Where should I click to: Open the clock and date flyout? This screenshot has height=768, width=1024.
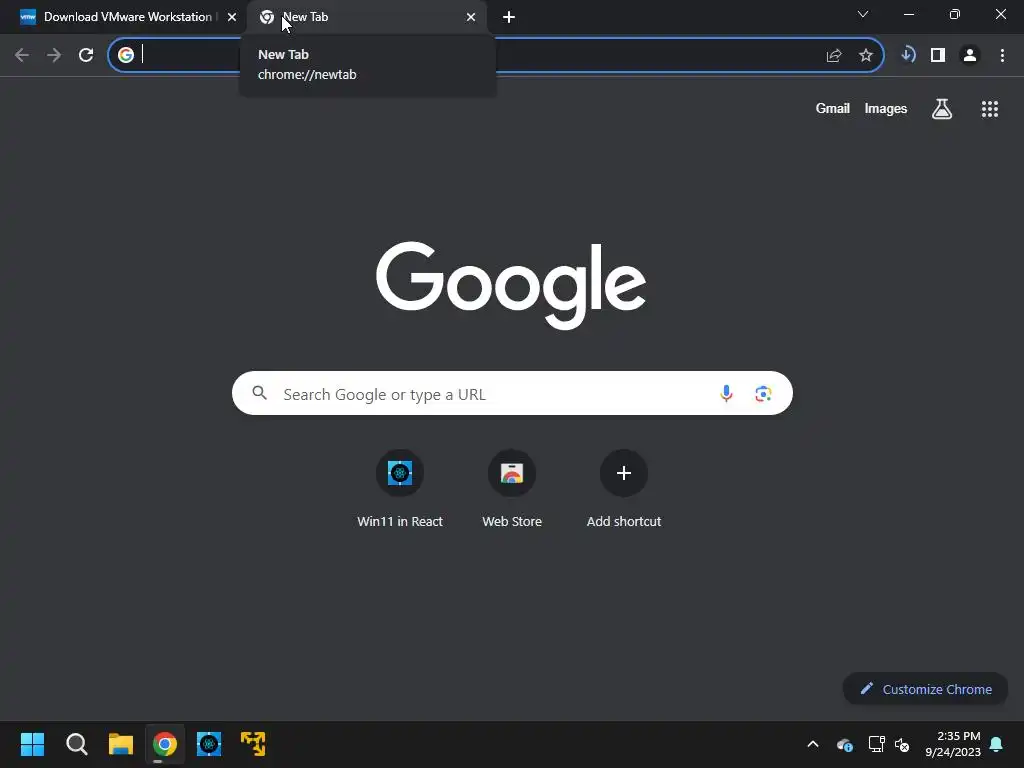(953, 744)
